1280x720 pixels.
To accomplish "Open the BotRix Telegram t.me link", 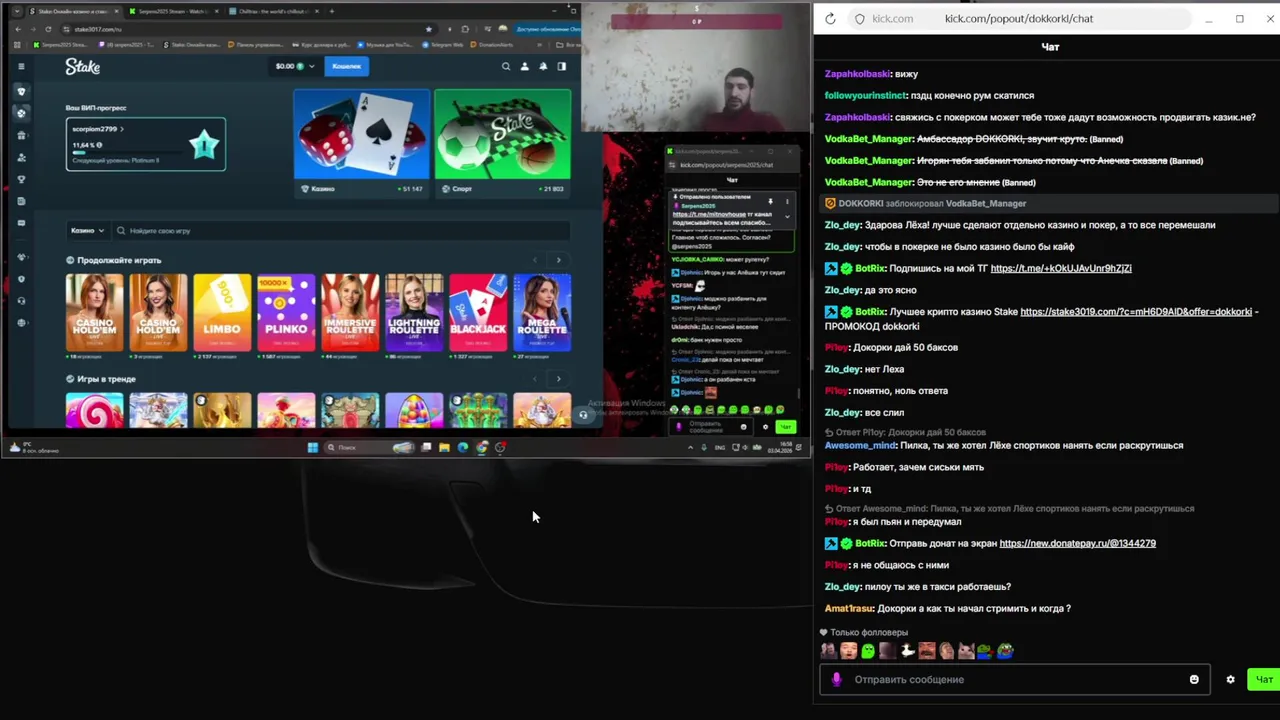I will (x=1061, y=268).
